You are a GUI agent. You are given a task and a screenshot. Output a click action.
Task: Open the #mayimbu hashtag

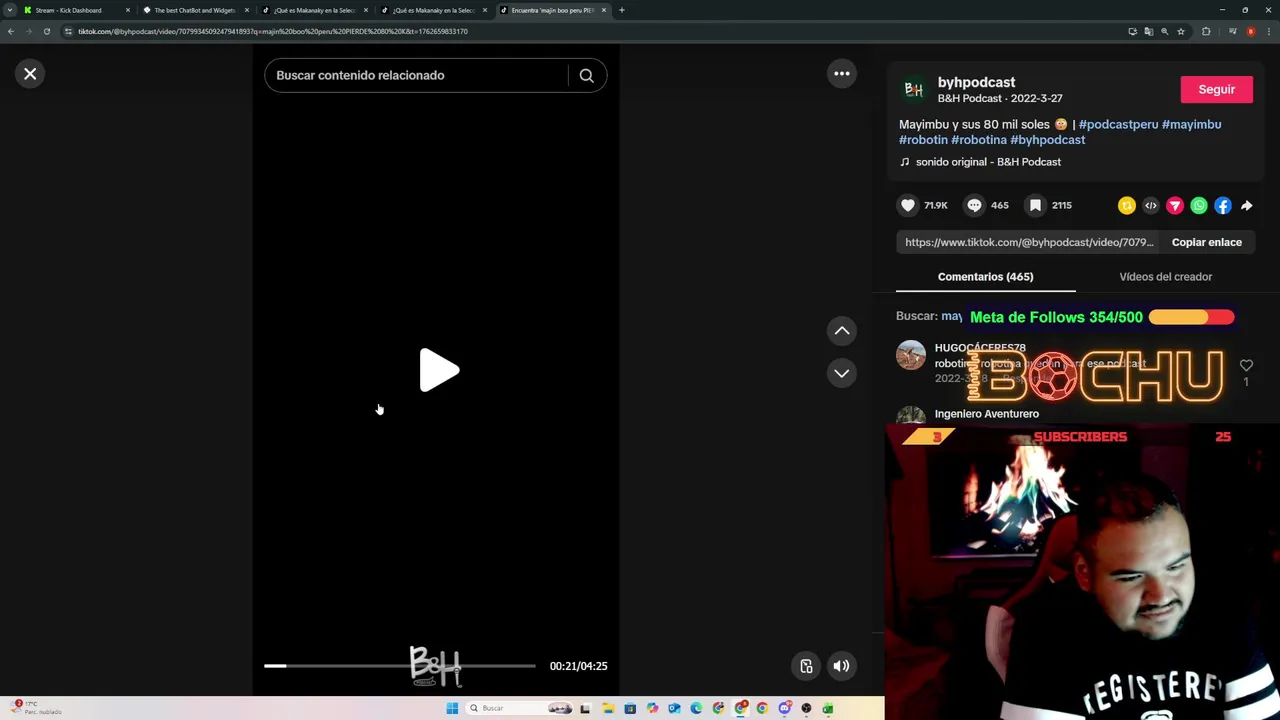tap(1191, 124)
